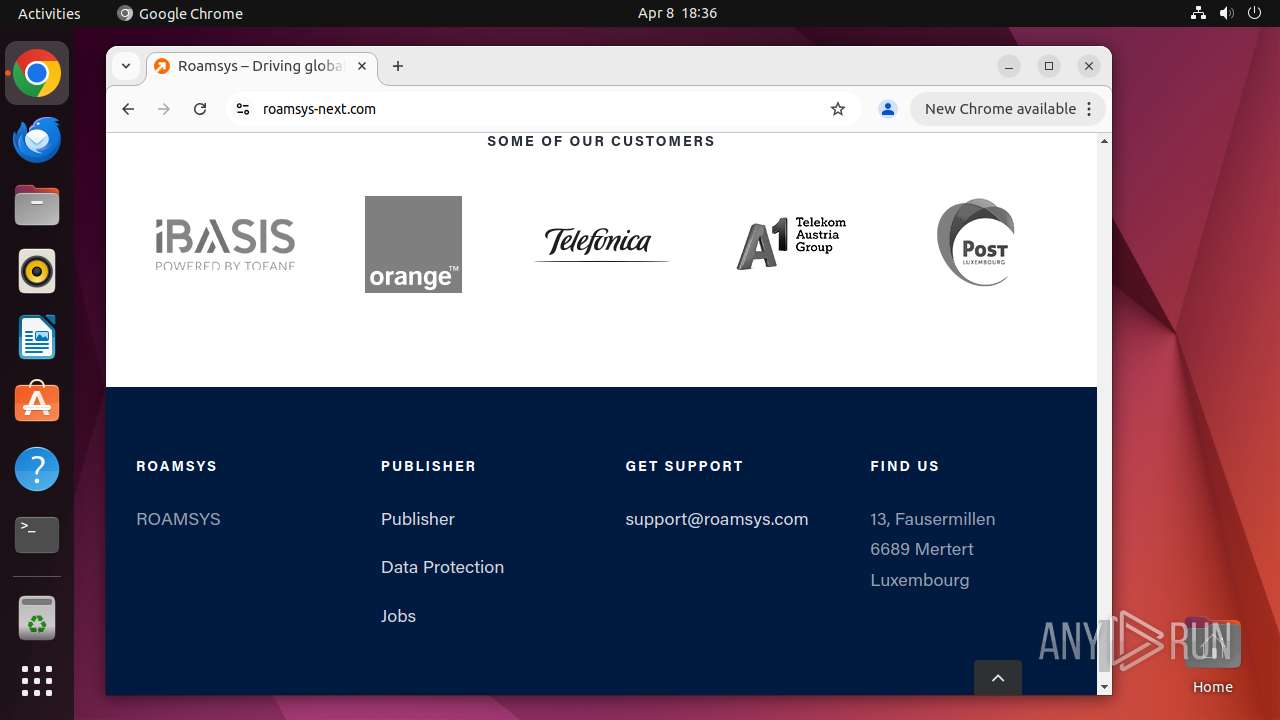This screenshot has width=1280, height=720.
Task: Launch Google Chrome from the dock
Action: pyautogui.click(x=37, y=74)
